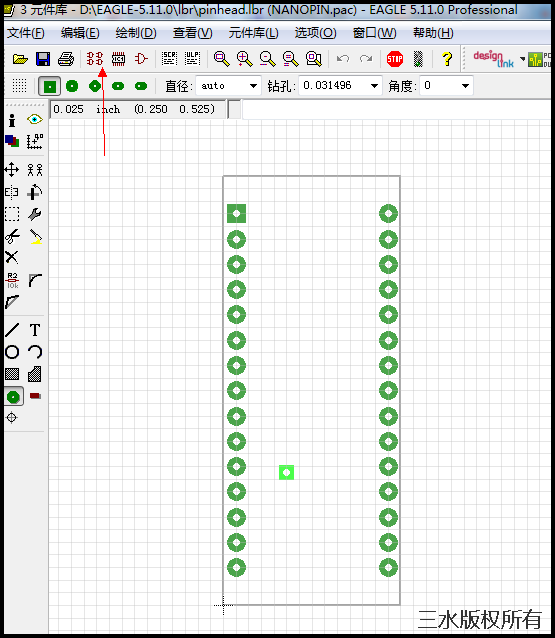
Task: Click the traffic light Go icon
Action: coord(418,59)
